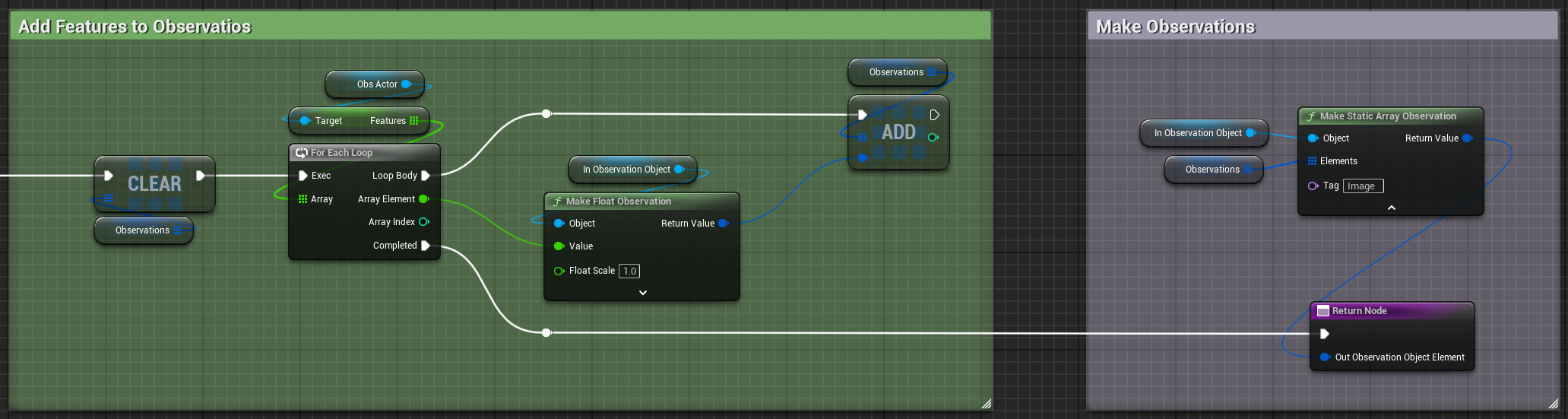Click the Float Scale input pin

click(559, 271)
